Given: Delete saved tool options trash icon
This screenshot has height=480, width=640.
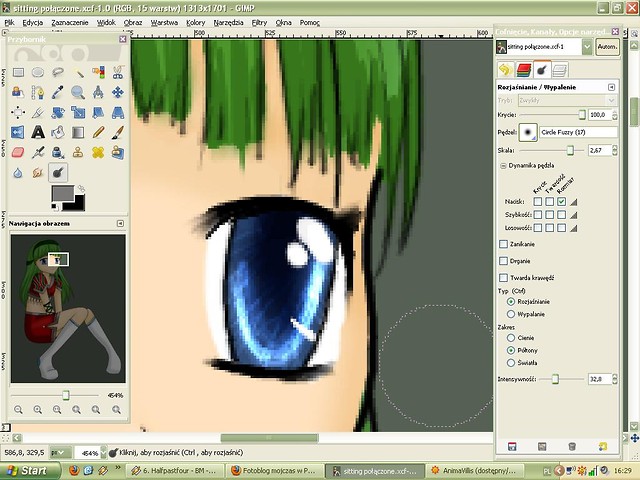Looking at the screenshot, I should coord(572,447).
